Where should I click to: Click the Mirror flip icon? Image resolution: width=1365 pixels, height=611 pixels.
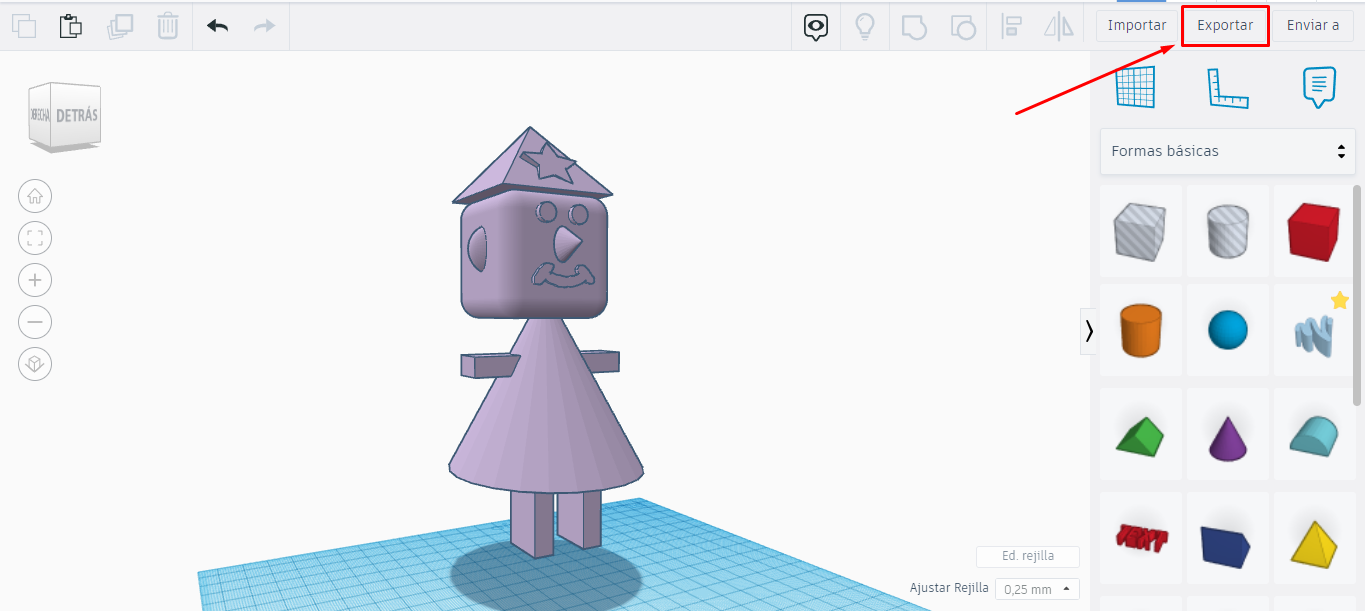[x=1058, y=26]
